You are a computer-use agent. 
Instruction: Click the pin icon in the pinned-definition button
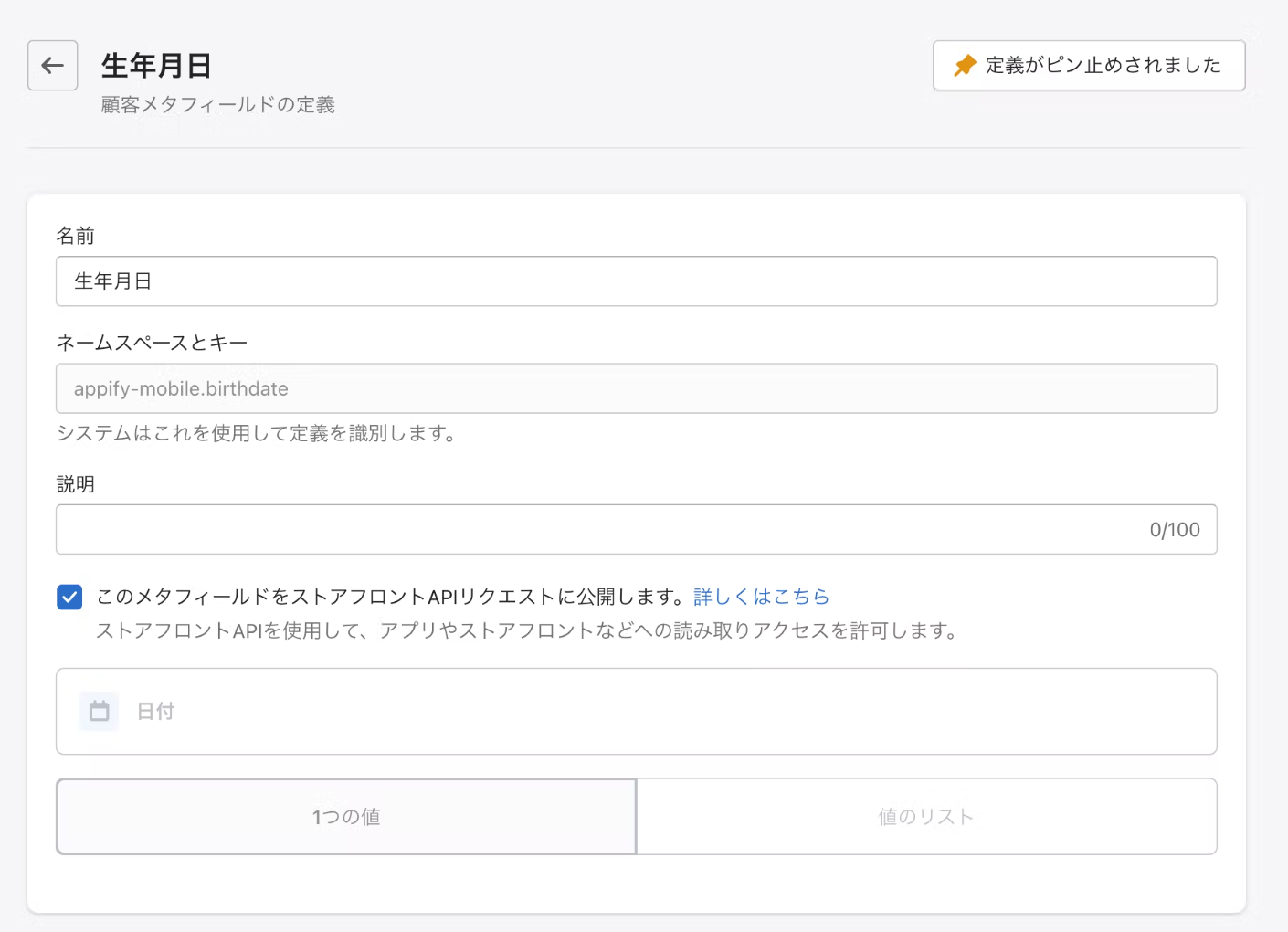click(x=965, y=65)
